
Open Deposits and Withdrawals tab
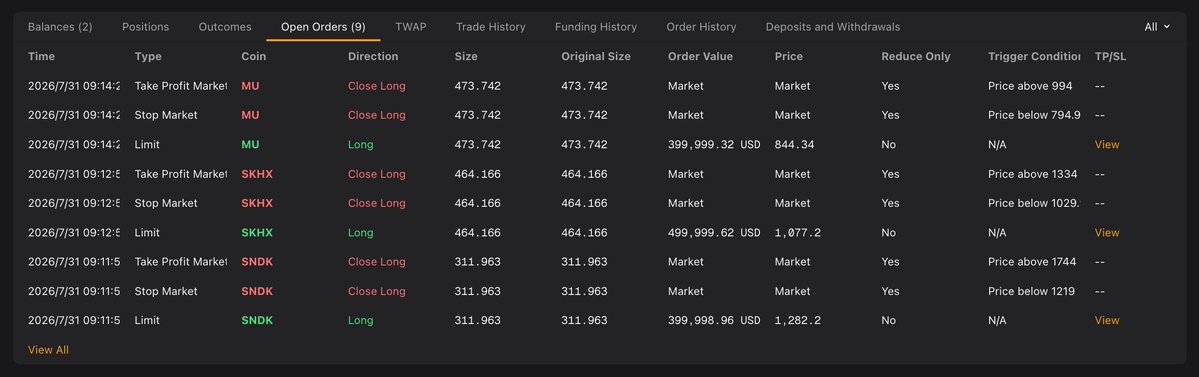pyautogui.click(x=833, y=27)
